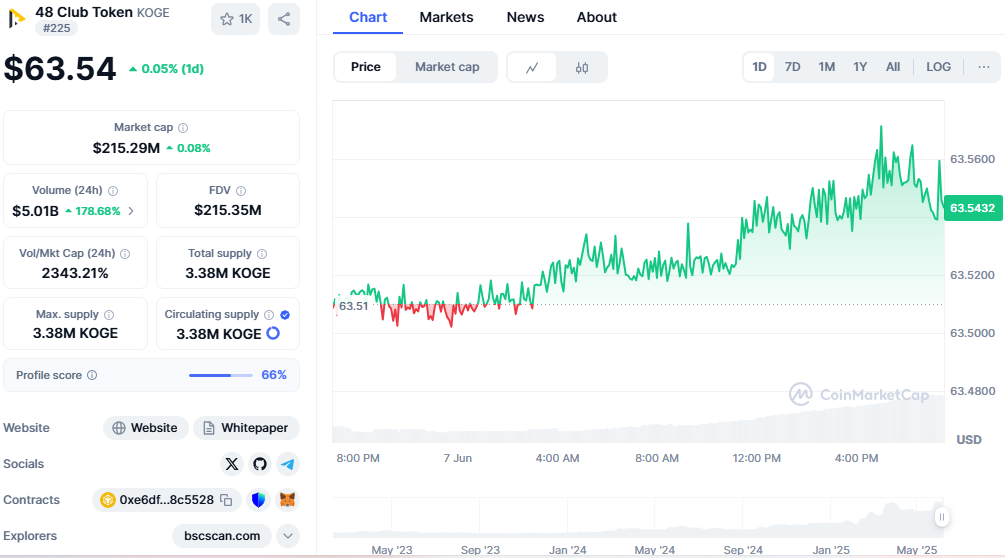Viewport: 1005px width, 558px height.
Task: Add token to MetaMask via fox icon
Action: click(x=288, y=500)
